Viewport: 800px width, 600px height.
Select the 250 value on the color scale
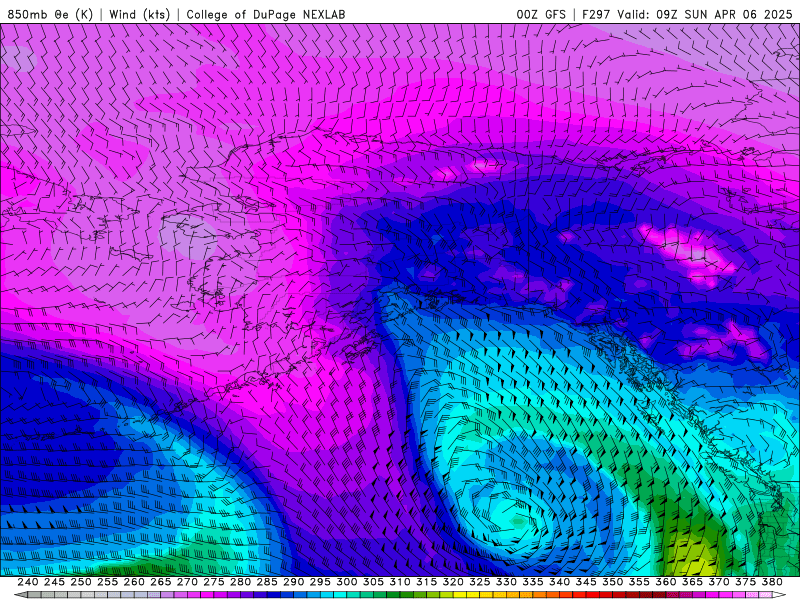pos(81,582)
